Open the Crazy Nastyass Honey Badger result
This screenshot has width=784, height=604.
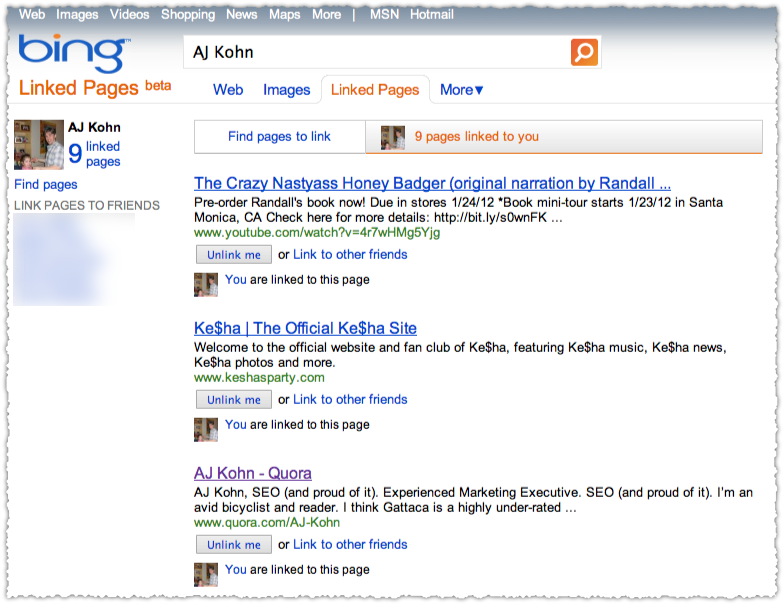click(432, 183)
